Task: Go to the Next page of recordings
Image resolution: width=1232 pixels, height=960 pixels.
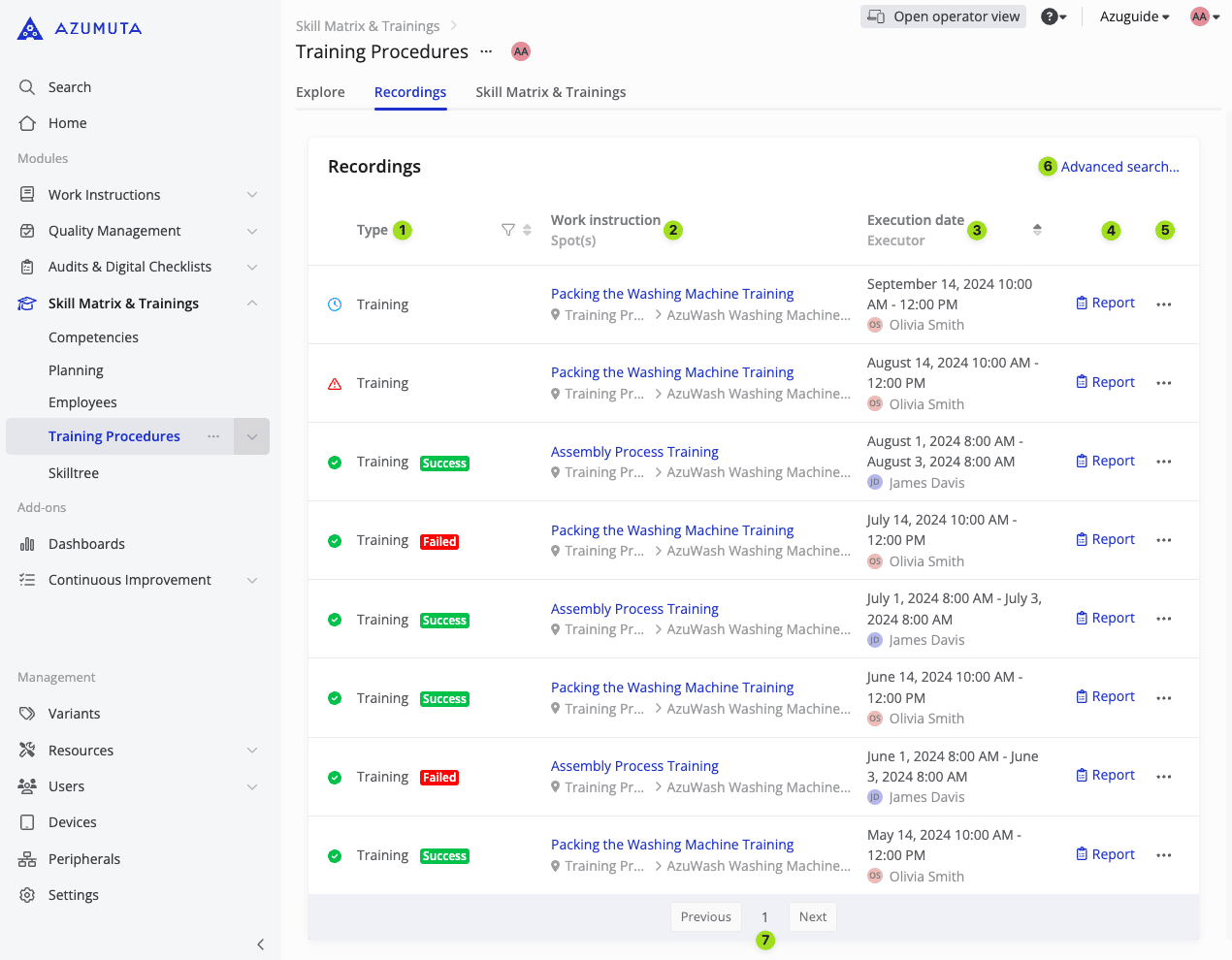Action: point(812,916)
